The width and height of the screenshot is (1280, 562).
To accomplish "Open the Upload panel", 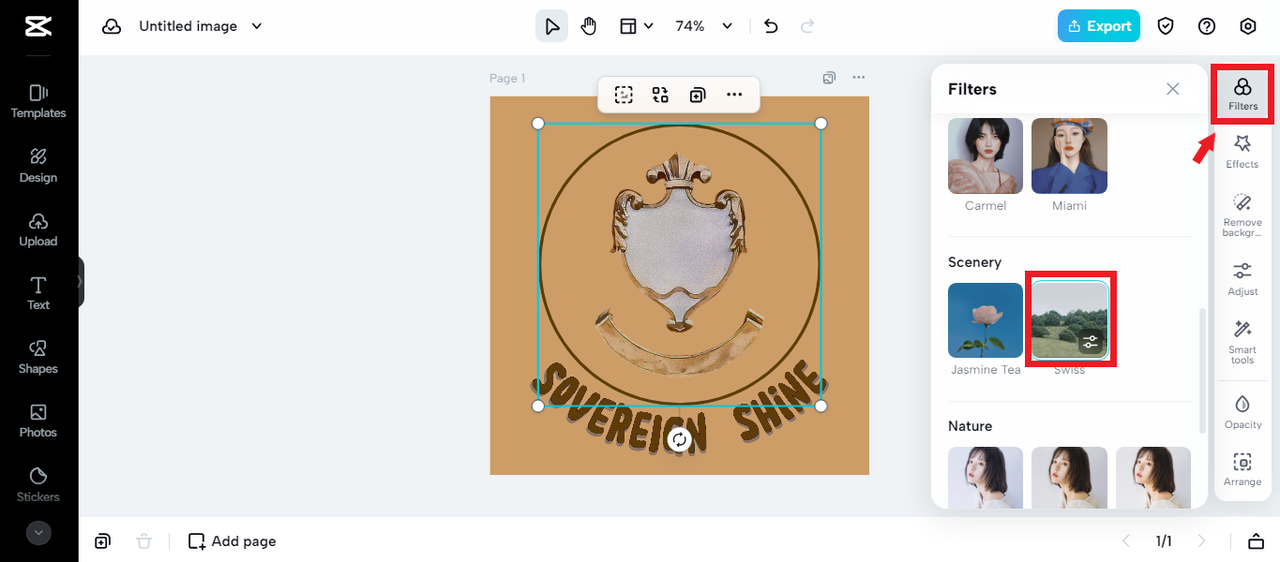I will tap(38, 229).
